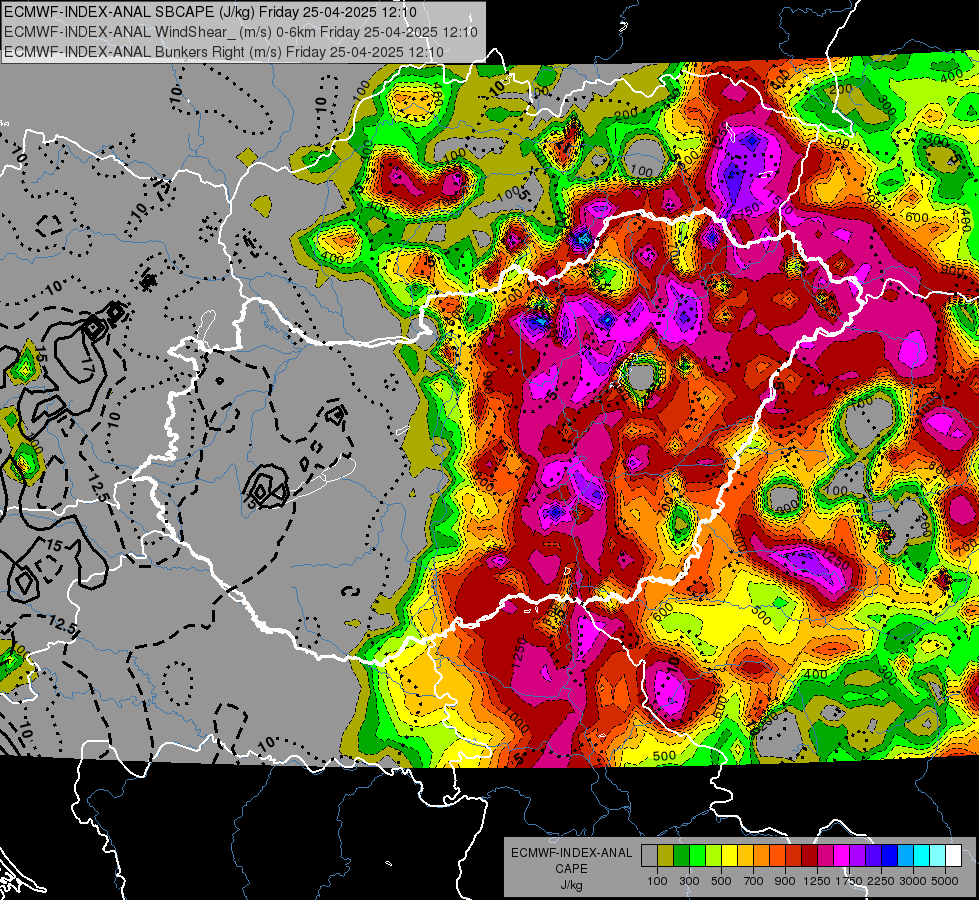Select the cyan legend swatch

921,855
